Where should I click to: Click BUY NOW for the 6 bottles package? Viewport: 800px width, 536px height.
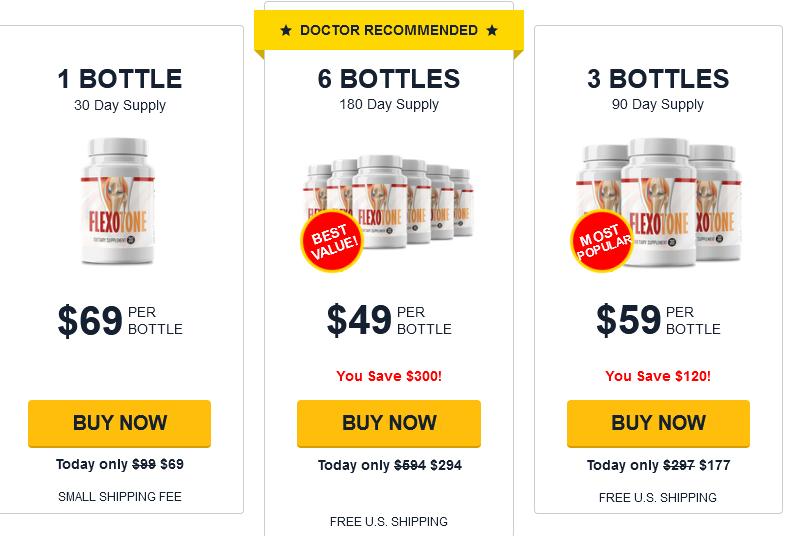pyautogui.click(x=389, y=423)
